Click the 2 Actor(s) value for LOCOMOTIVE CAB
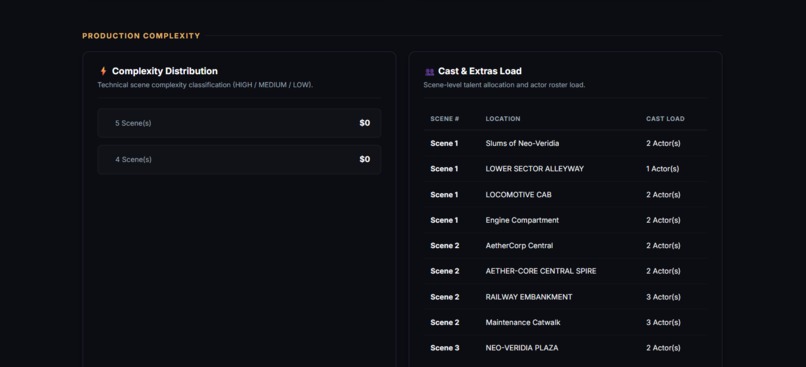The image size is (806, 367). coord(663,194)
